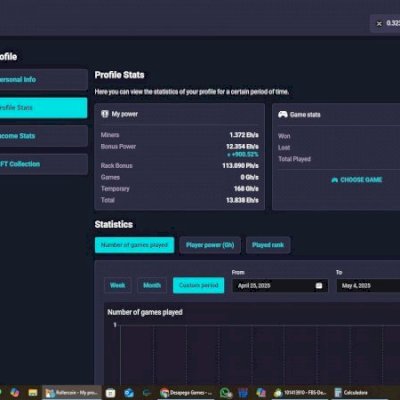Open WhatsApp from the taskbar
Image resolution: width=400 pixels, height=400 pixels.
pyautogui.click(x=226, y=393)
